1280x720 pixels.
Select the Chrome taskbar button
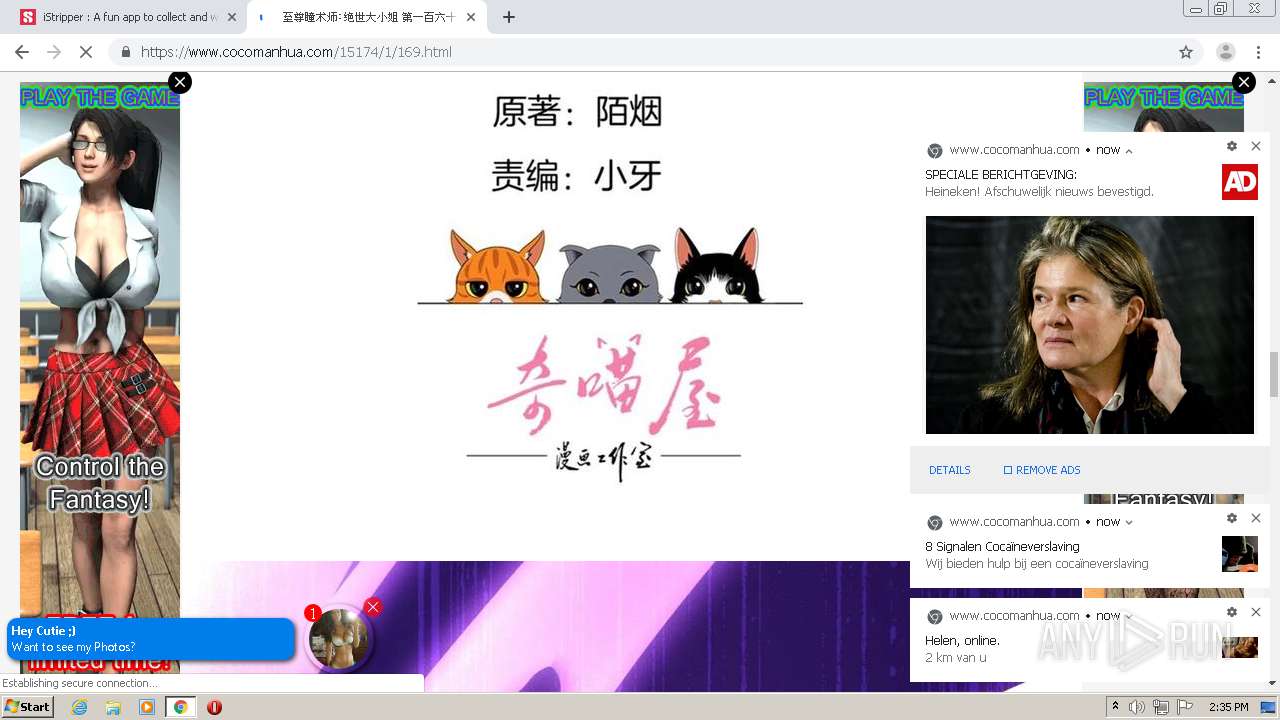pos(180,707)
